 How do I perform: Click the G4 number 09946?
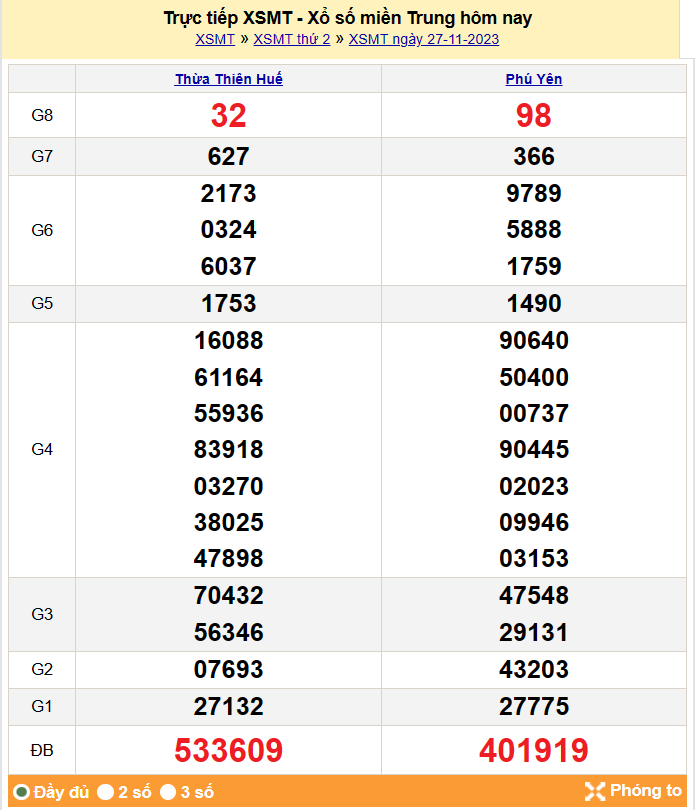[534, 523]
